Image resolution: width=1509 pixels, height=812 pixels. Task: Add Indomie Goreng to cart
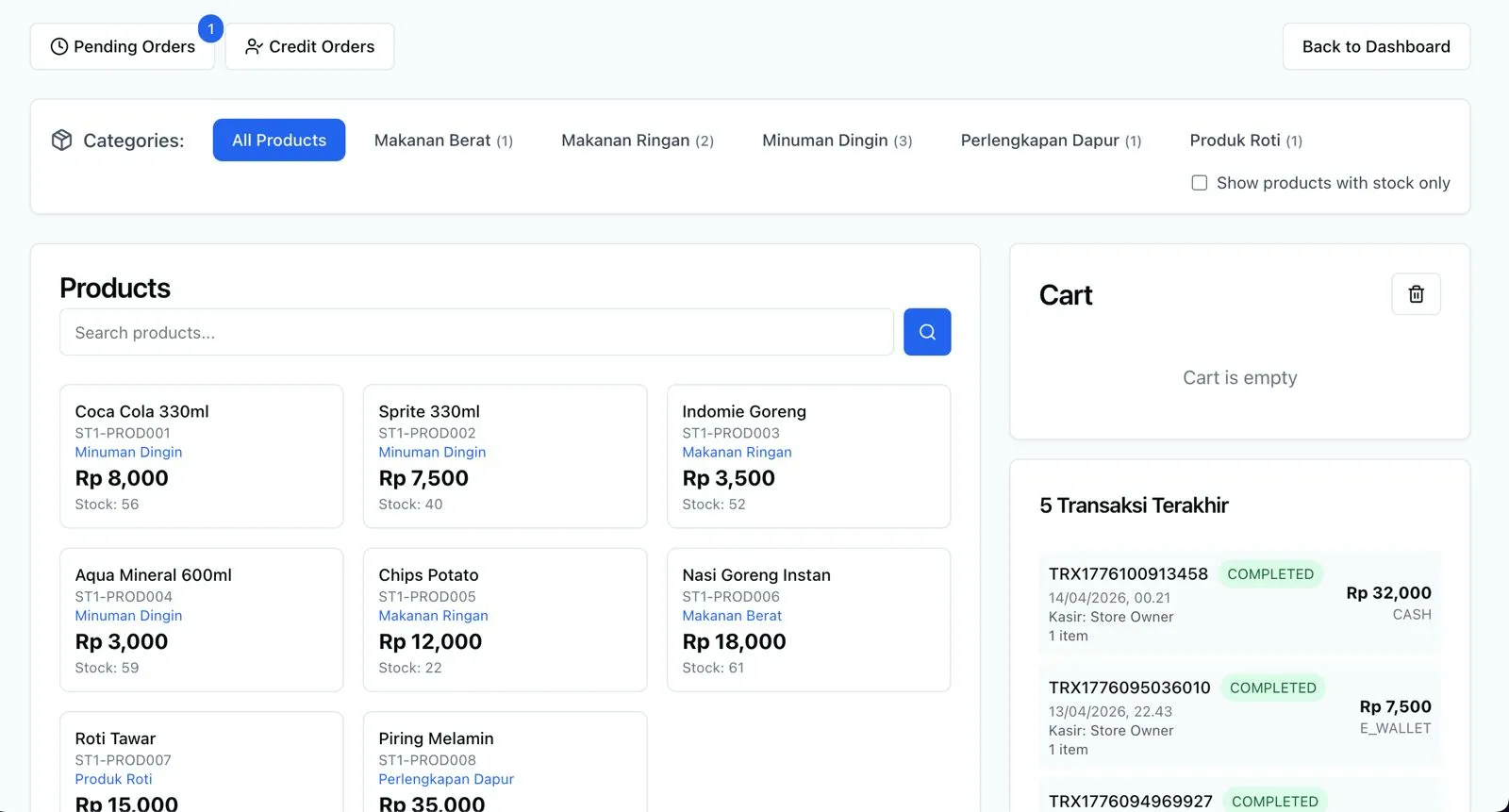(808, 456)
